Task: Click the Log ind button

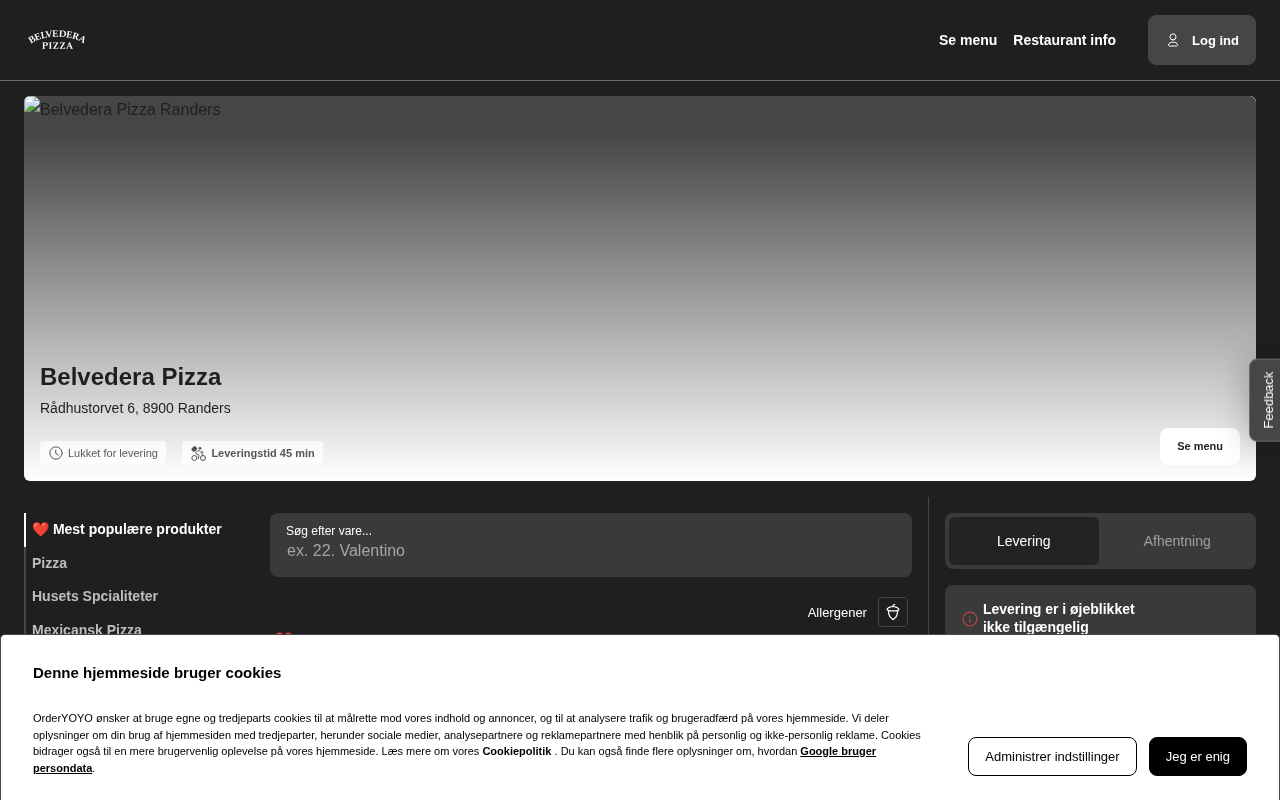Action: (x=1202, y=40)
